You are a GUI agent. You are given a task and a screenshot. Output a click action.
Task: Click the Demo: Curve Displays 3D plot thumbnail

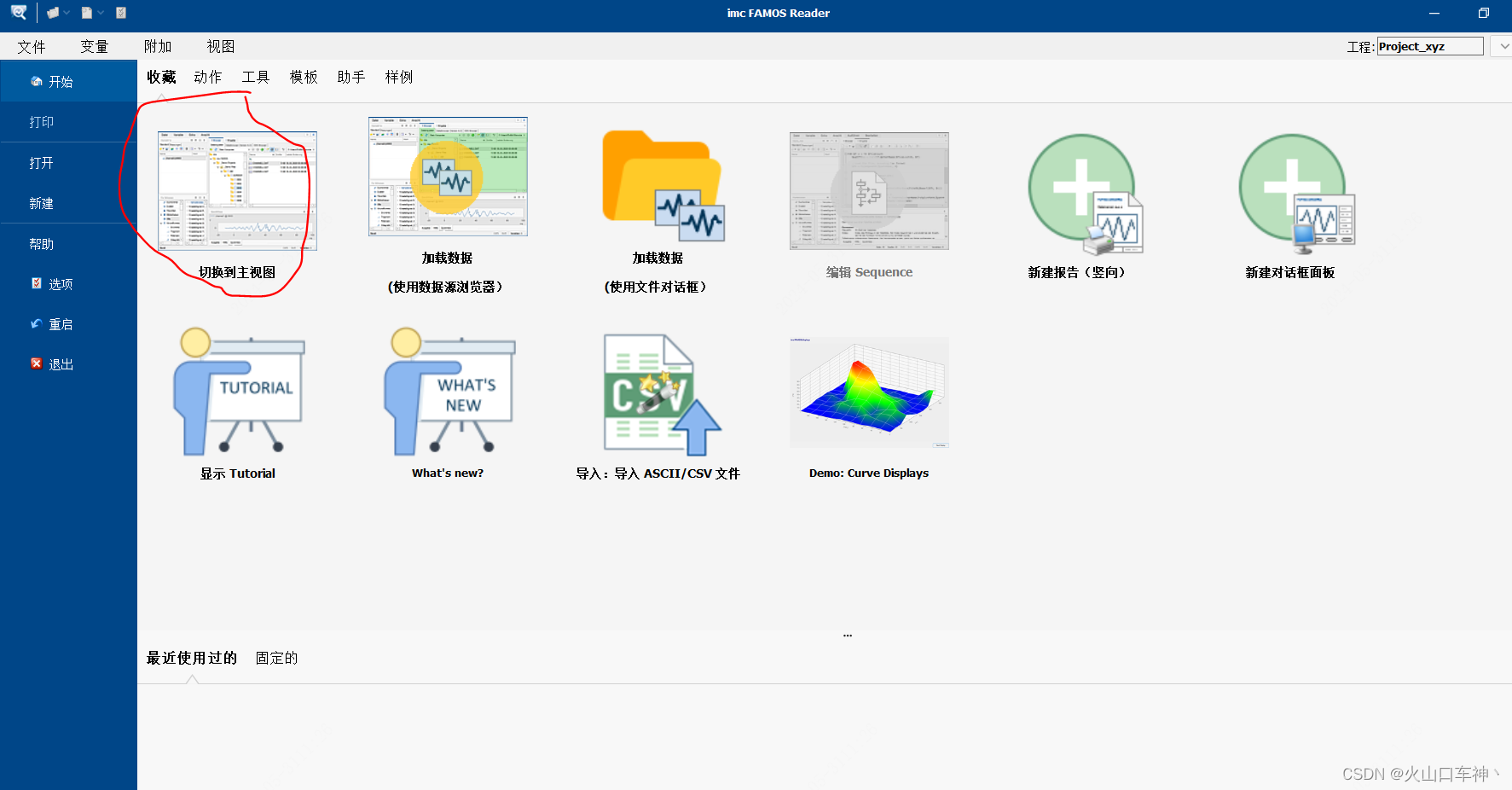[869, 392]
